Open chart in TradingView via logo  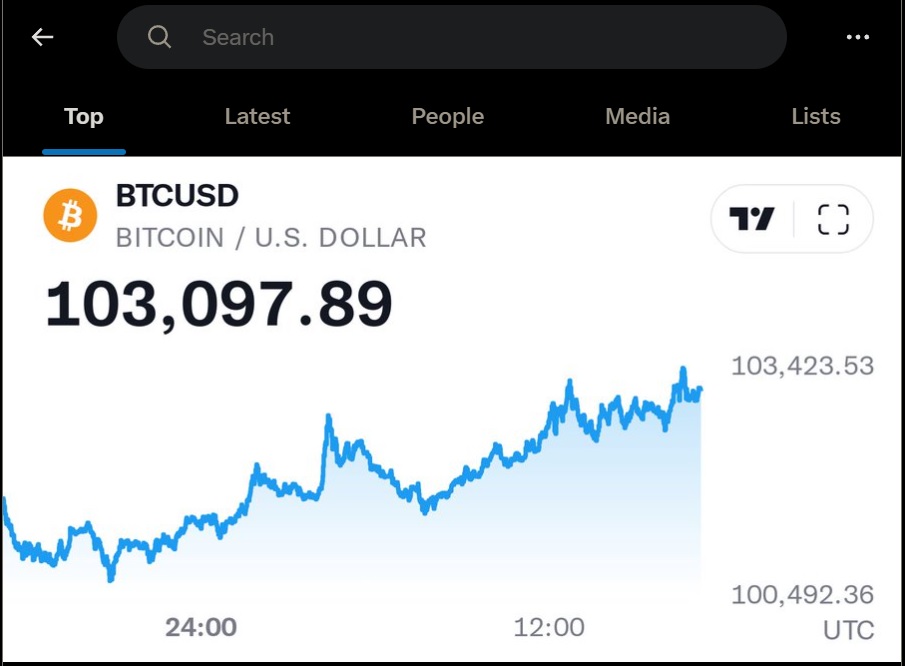click(752, 218)
